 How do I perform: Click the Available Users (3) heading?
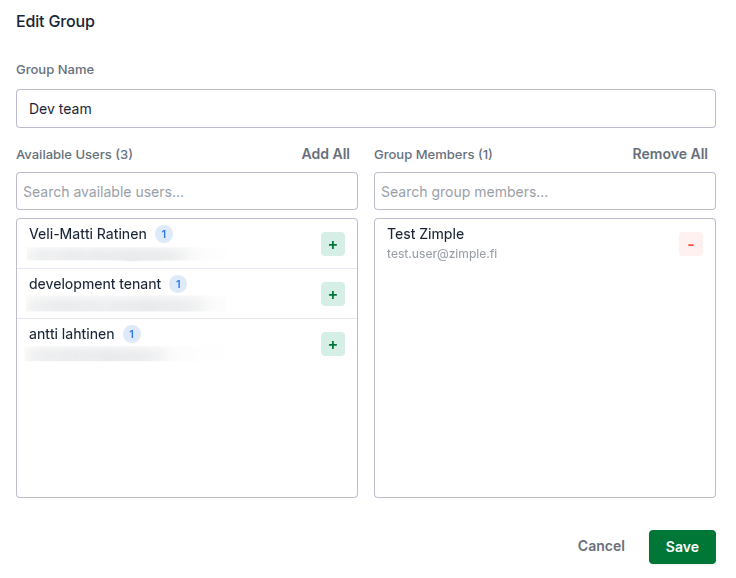click(x=75, y=155)
